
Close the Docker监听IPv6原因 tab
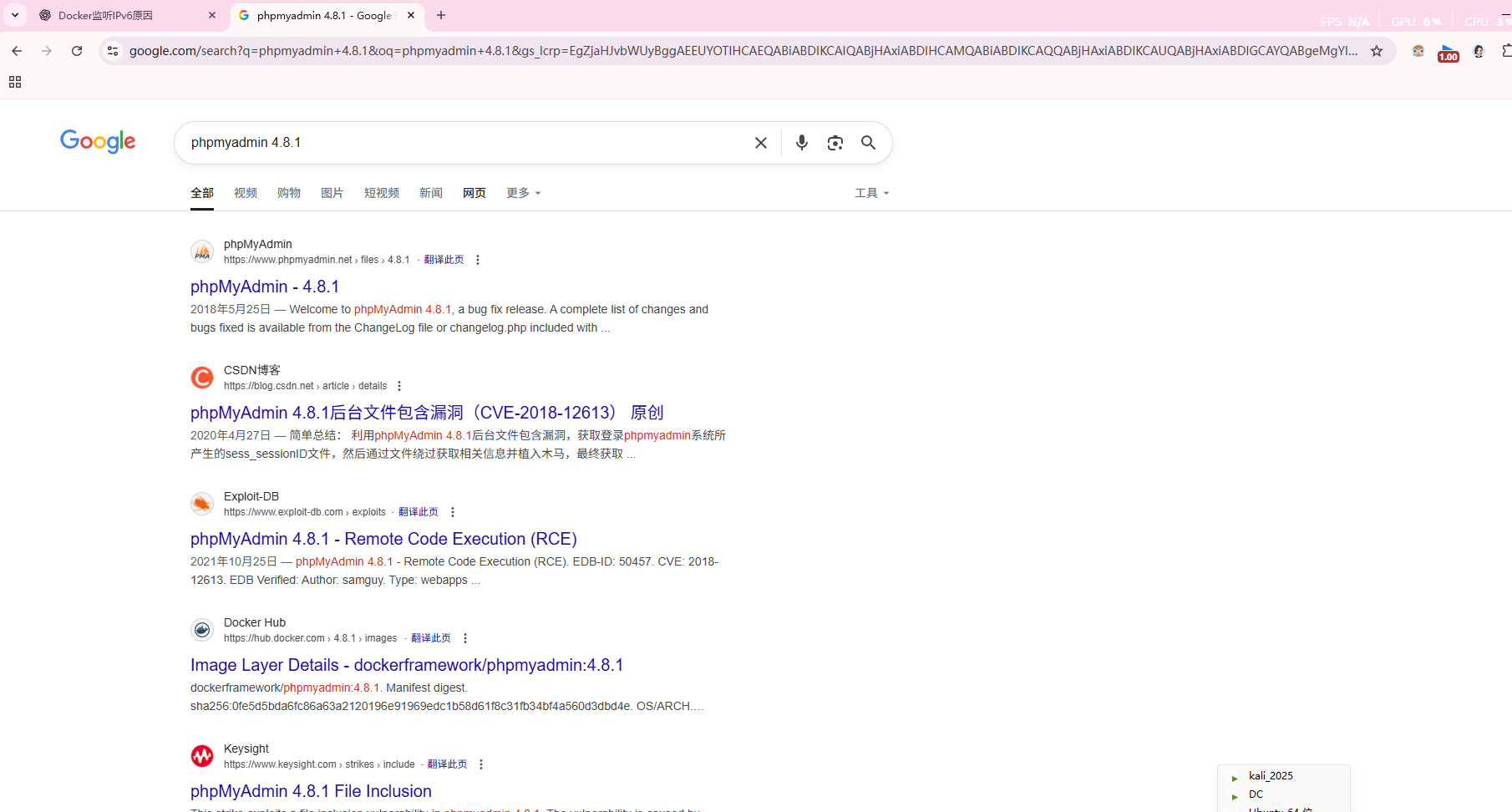212,15
